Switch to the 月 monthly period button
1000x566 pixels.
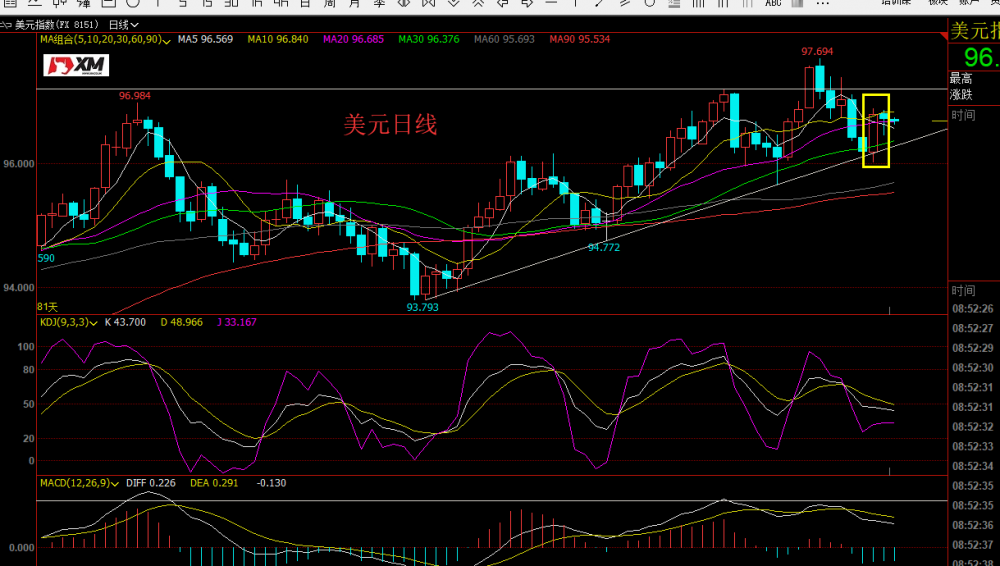click(x=355, y=3)
